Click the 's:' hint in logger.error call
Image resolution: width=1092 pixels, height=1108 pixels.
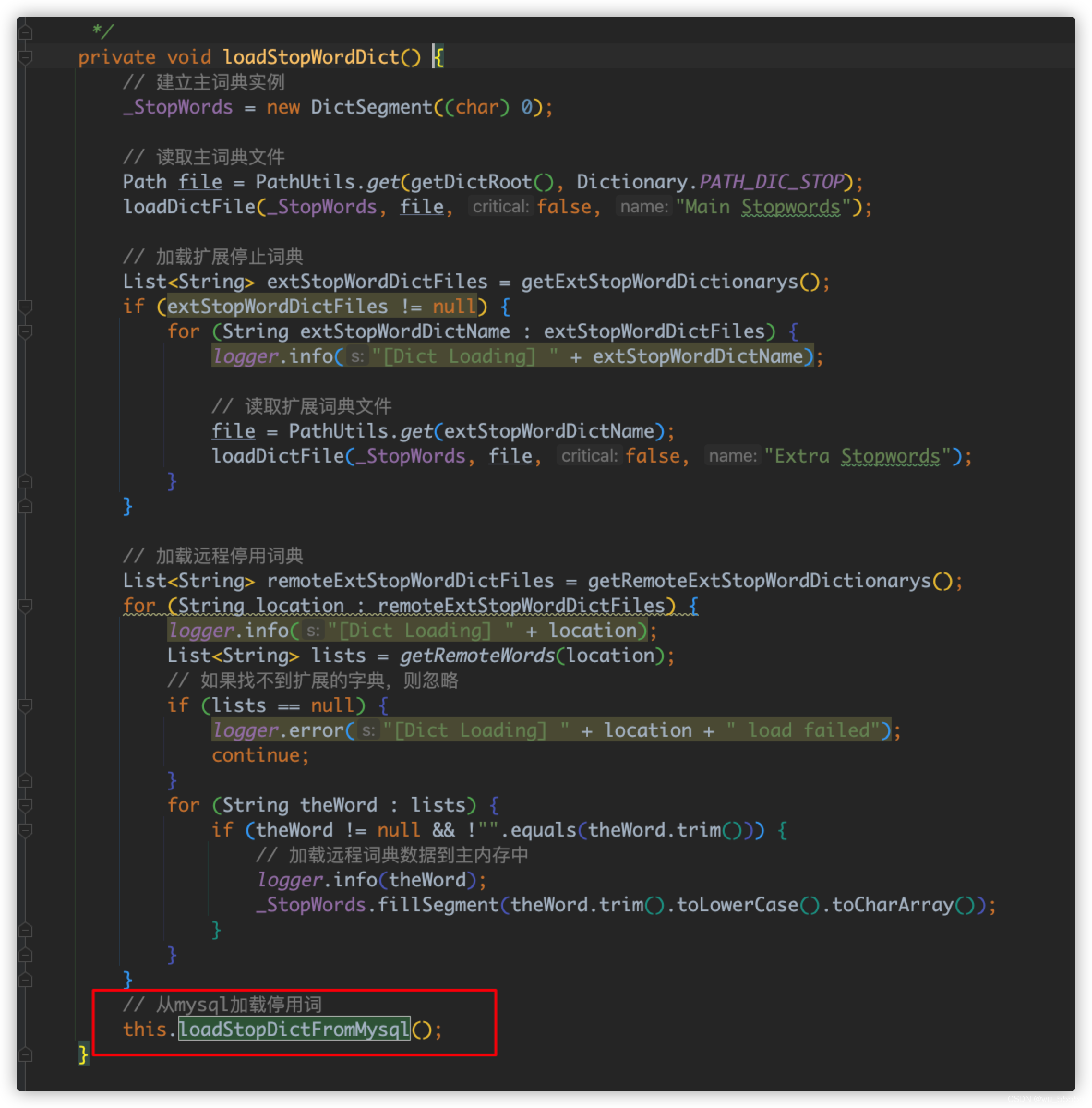click(369, 731)
